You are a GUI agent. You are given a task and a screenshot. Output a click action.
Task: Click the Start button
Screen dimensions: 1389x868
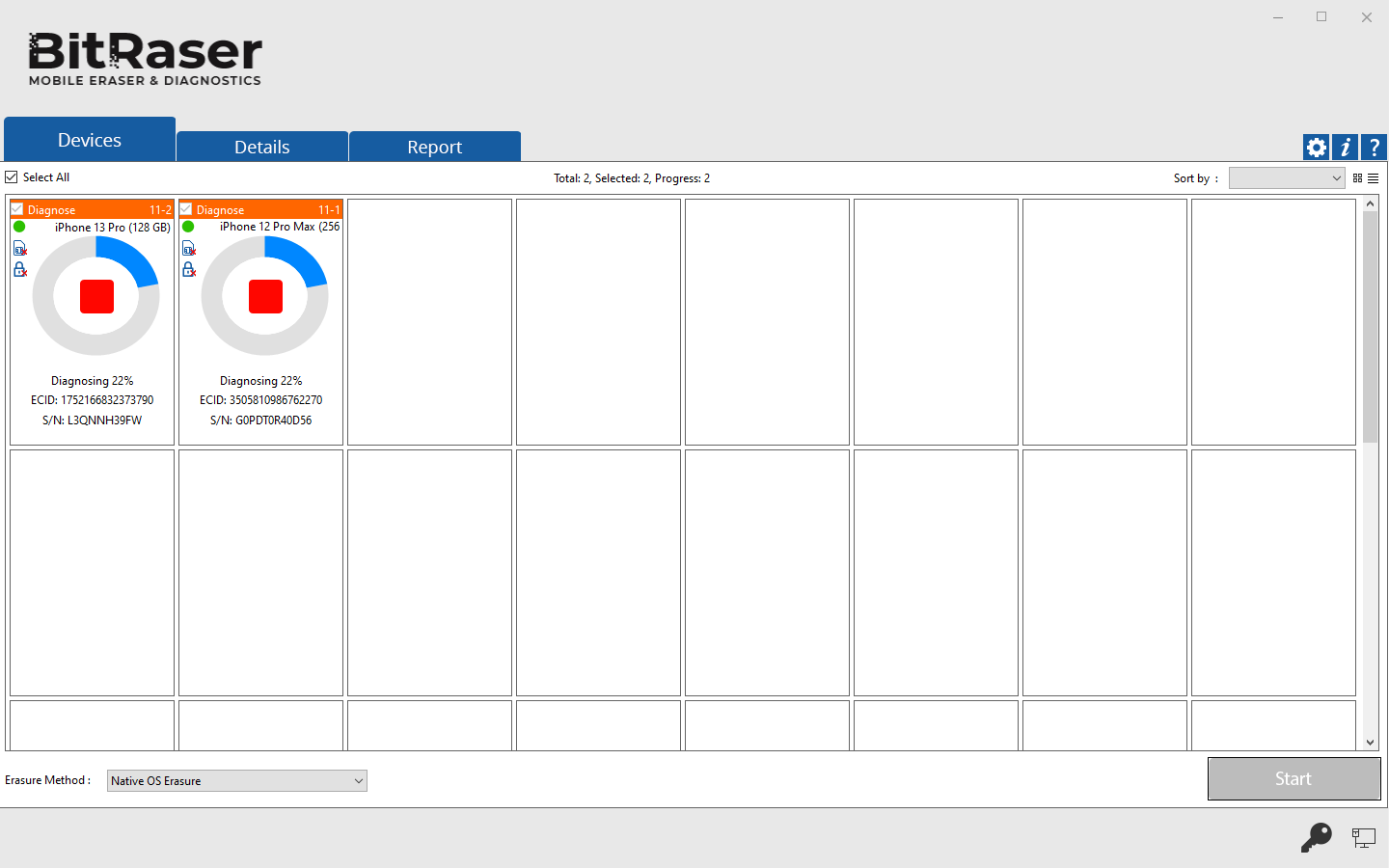pyautogui.click(x=1294, y=778)
